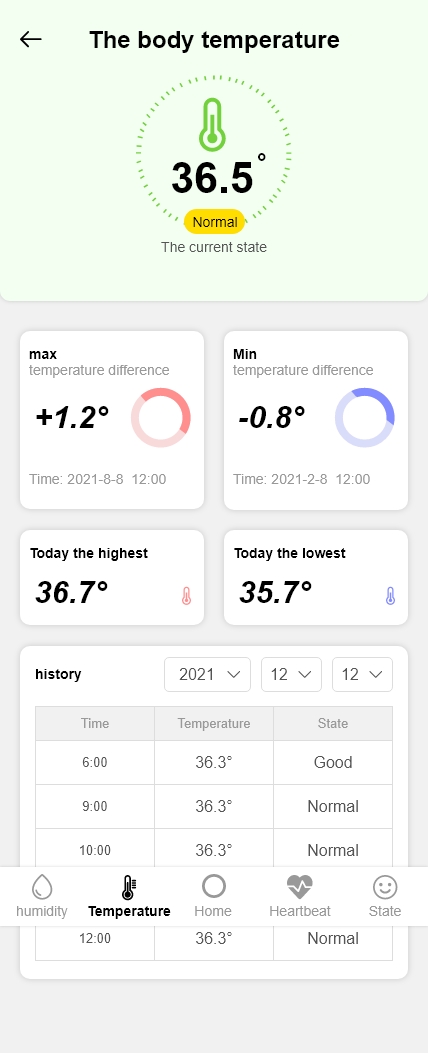Open the humidity droplet icon
Screen dimensions: 428x1053
click(x=42, y=887)
